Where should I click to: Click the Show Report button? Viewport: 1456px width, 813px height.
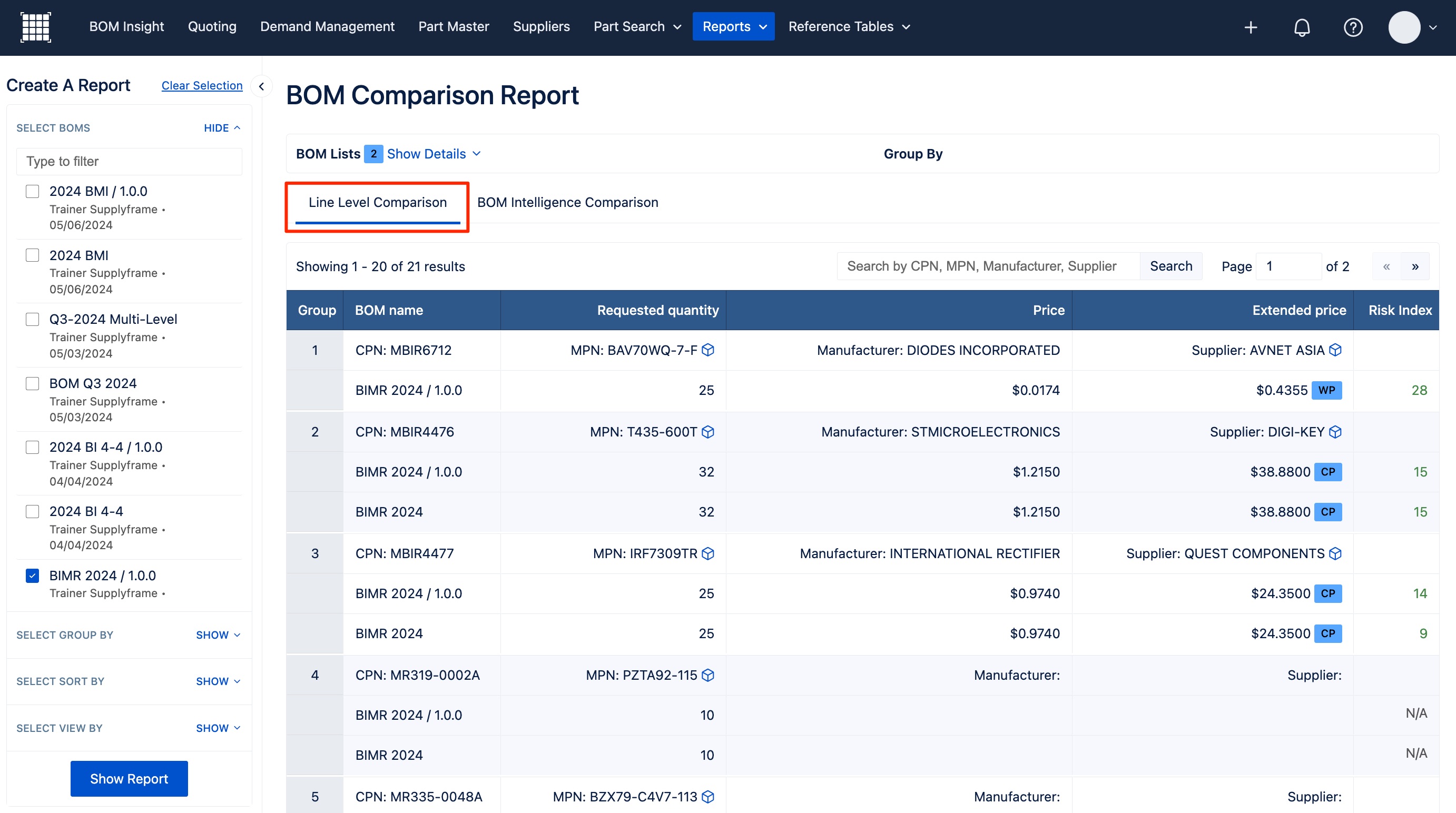pos(129,779)
